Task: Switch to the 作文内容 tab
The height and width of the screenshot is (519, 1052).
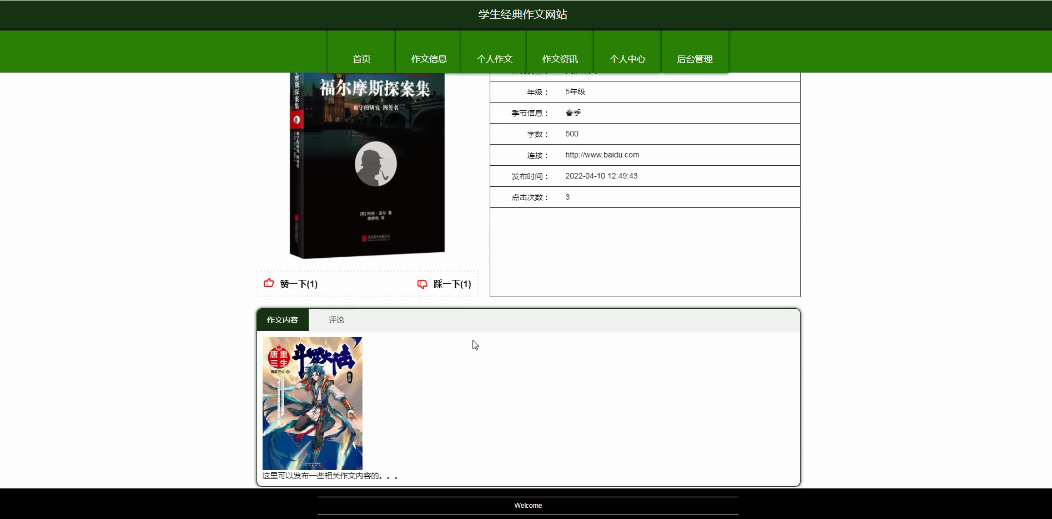Action: (x=282, y=320)
